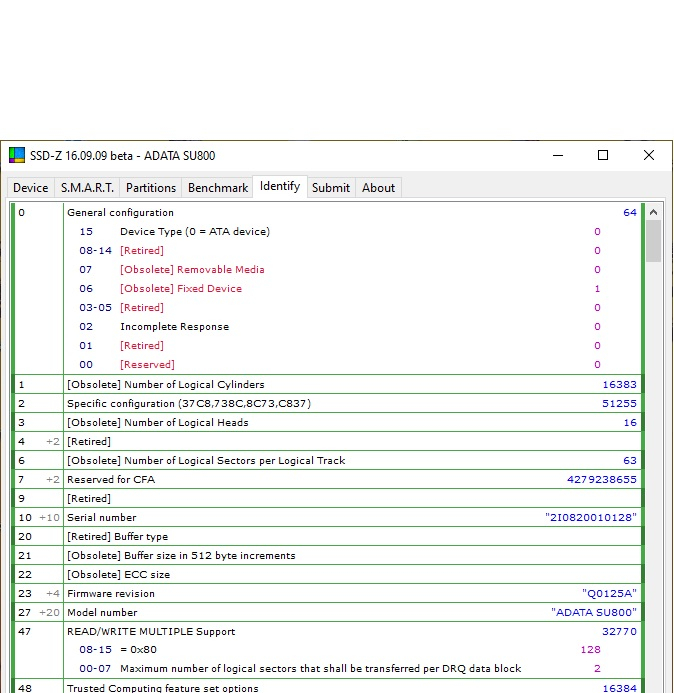Go to the Partitions tab

pyautogui.click(x=151, y=188)
